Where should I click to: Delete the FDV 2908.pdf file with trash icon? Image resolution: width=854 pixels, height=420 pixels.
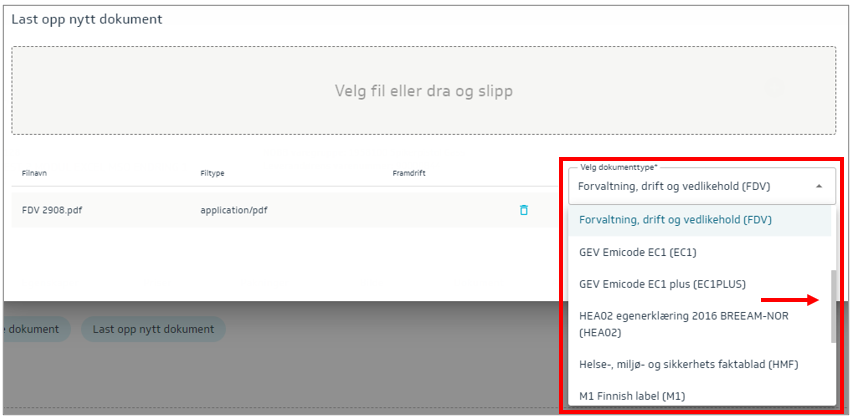523,210
